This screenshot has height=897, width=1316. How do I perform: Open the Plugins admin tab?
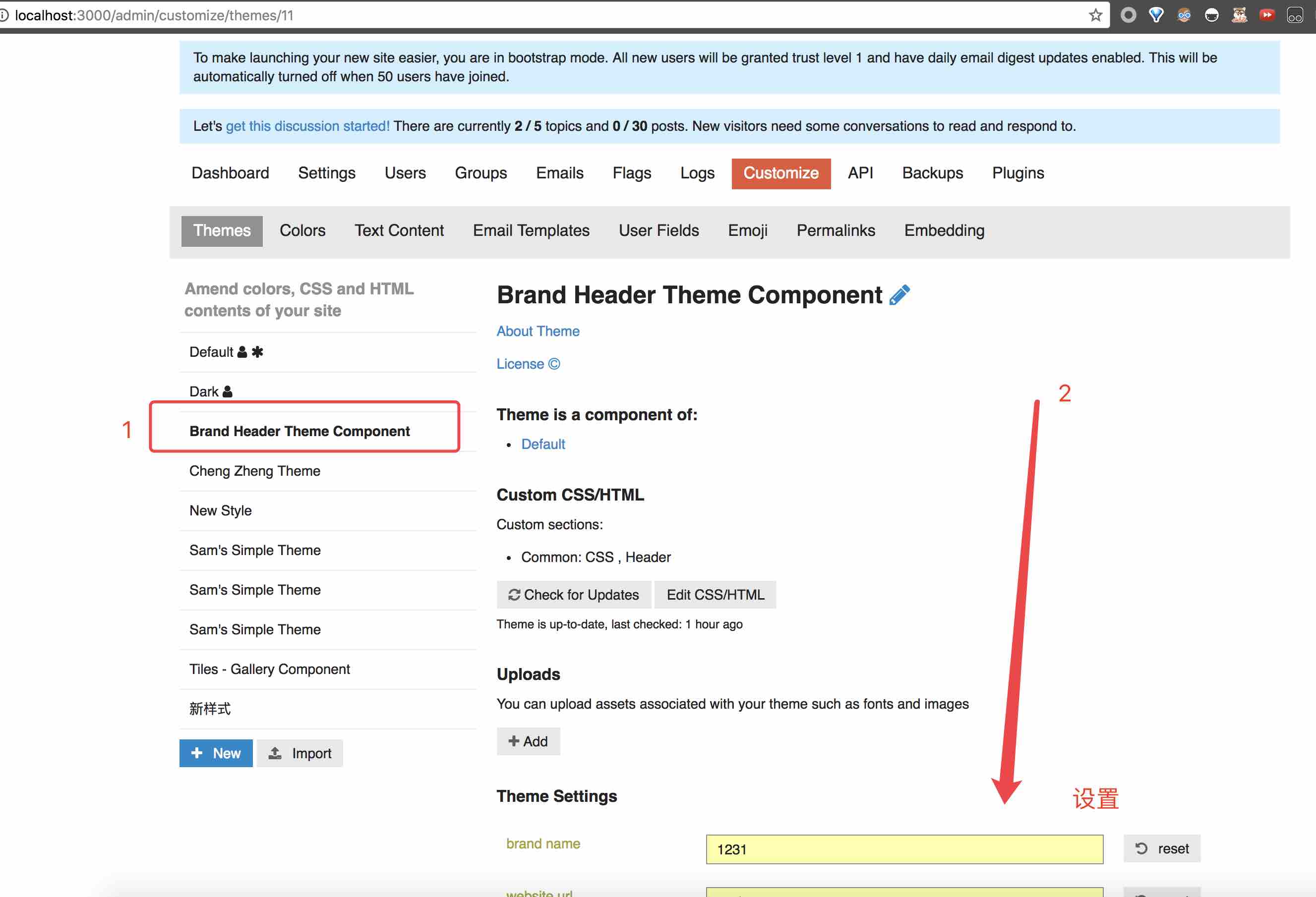point(1017,172)
